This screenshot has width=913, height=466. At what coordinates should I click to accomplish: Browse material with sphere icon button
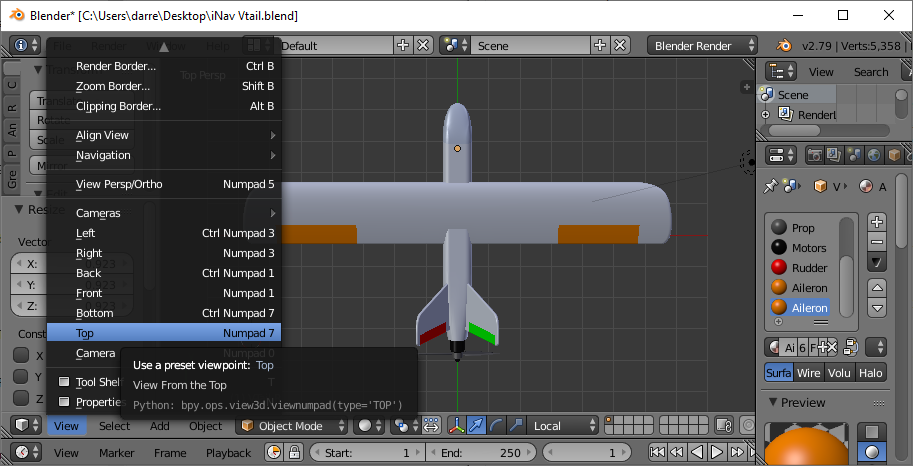point(773,347)
